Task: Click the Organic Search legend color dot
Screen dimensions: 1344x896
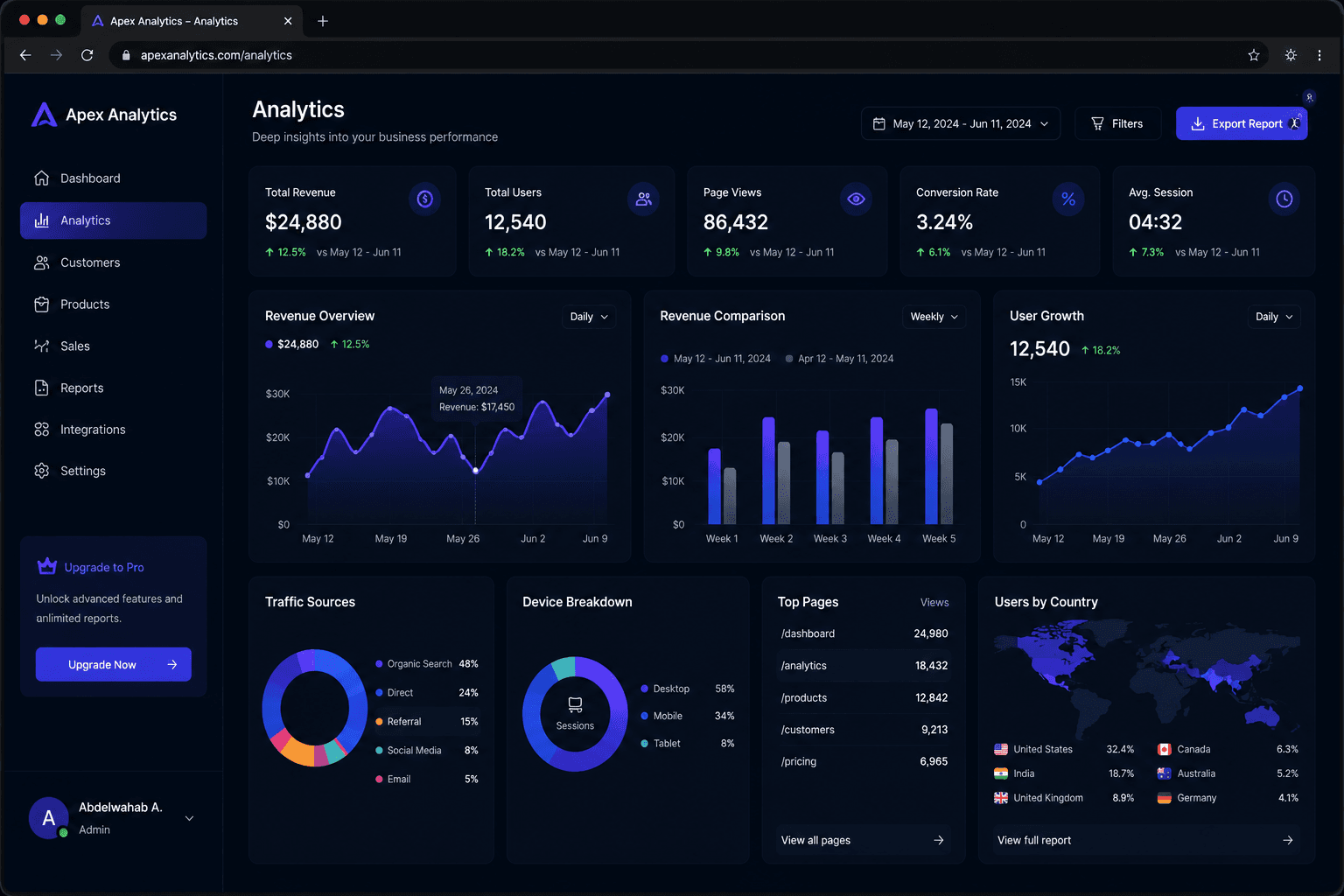Action: click(x=379, y=663)
